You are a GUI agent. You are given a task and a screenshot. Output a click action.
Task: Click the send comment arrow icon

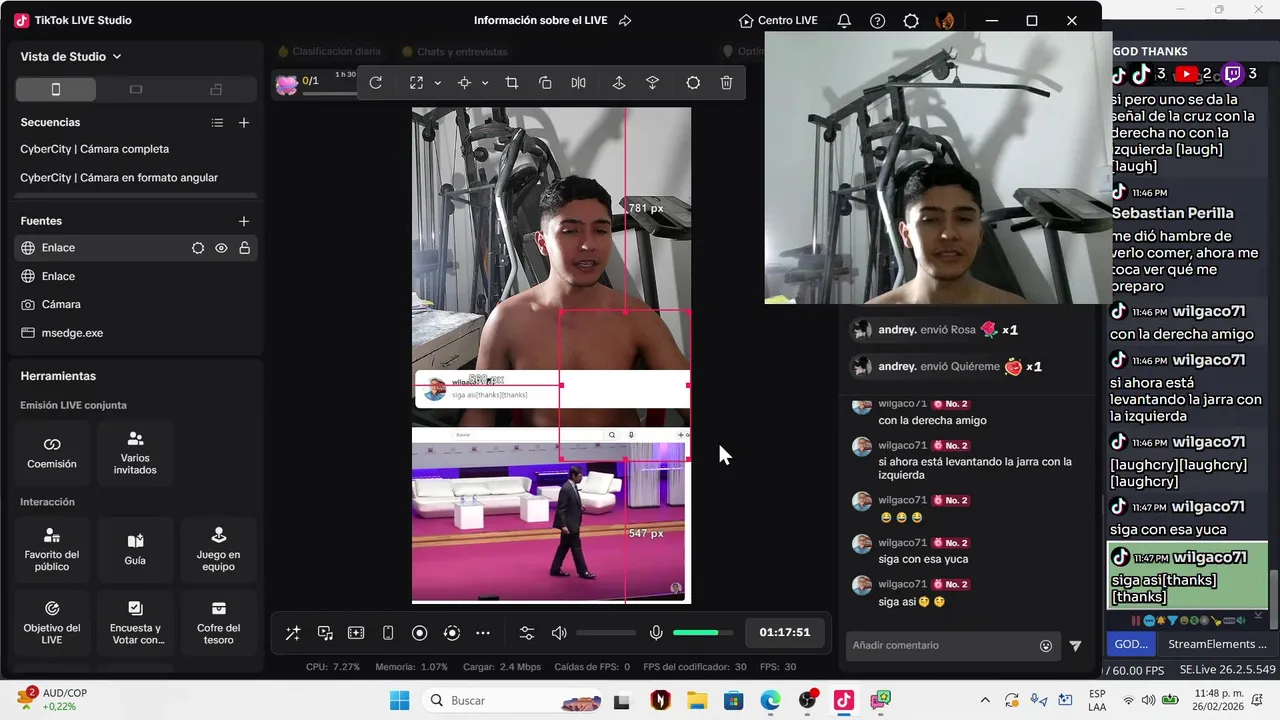point(1075,646)
